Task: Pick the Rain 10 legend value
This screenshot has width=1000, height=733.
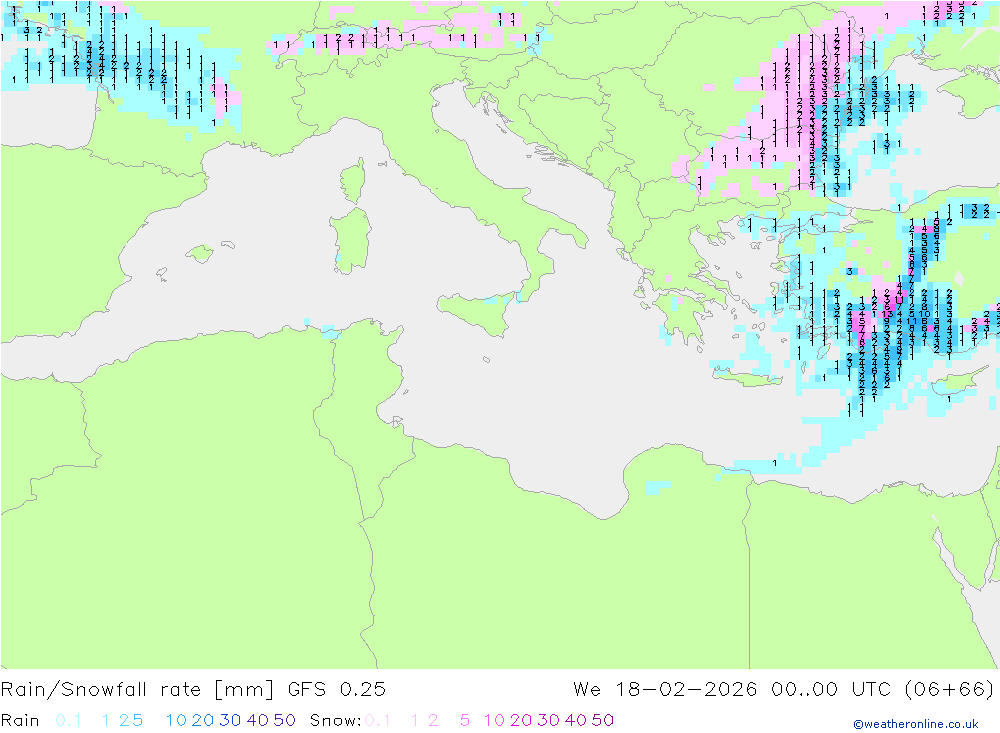Action: (x=176, y=720)
